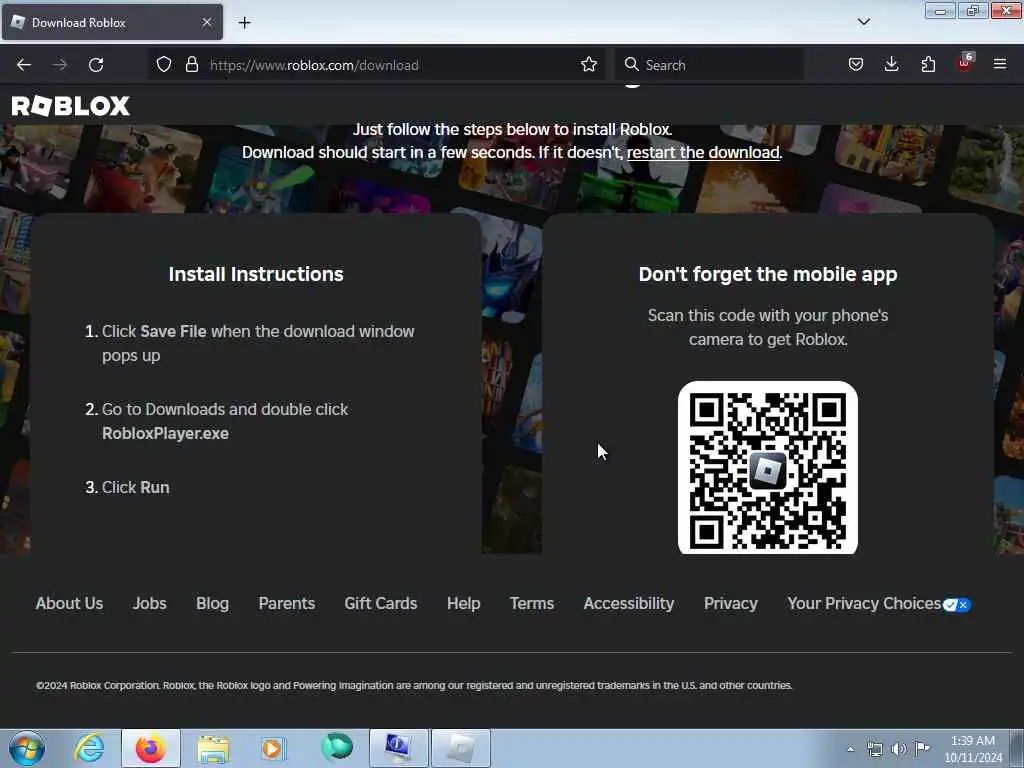Click the RobloxPlayer.exe text
The image size is (1024, 768).
tap(165, 434)
